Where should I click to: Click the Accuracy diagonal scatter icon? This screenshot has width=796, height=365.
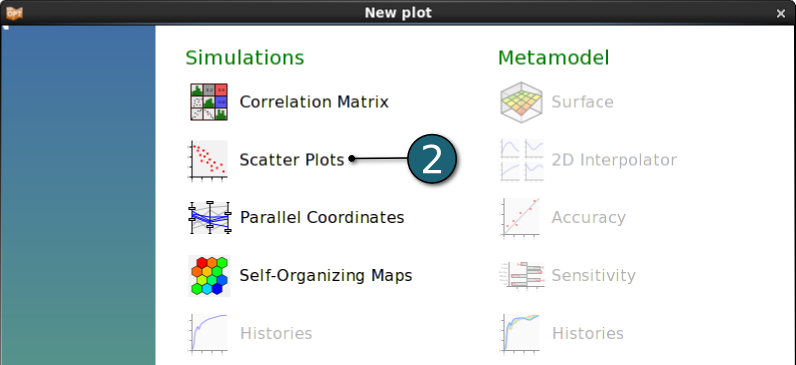[521, 218]
